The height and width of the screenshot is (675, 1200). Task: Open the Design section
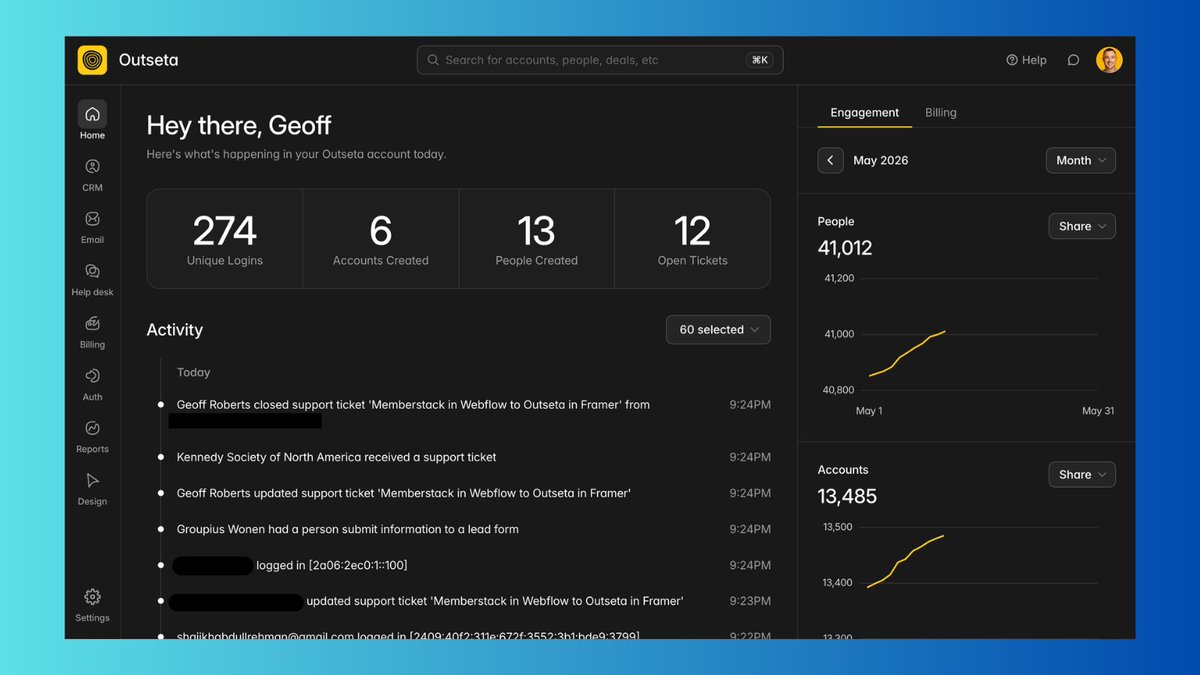click(92, 488)
